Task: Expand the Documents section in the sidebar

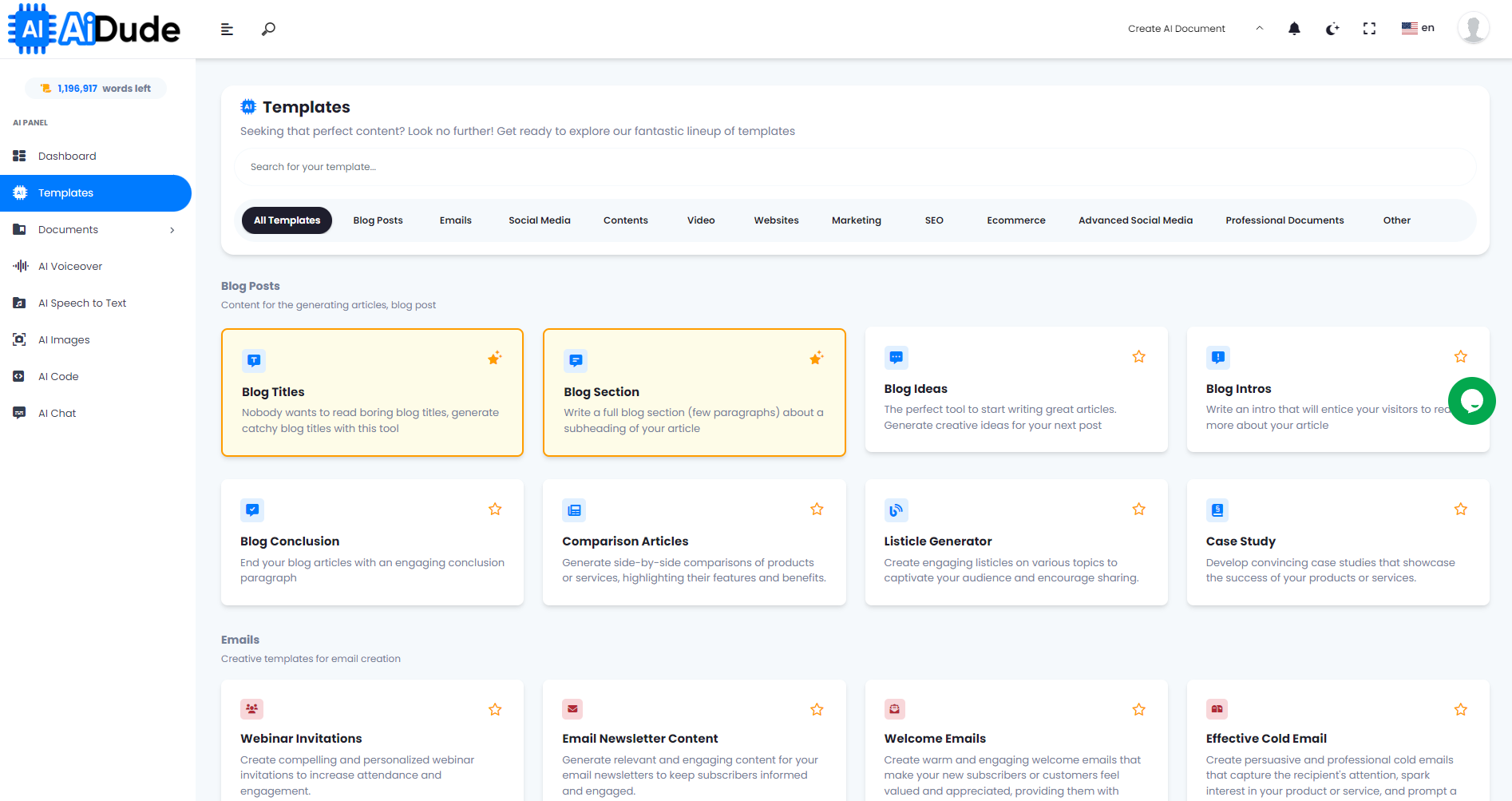Action: click(x=172, y=229)
